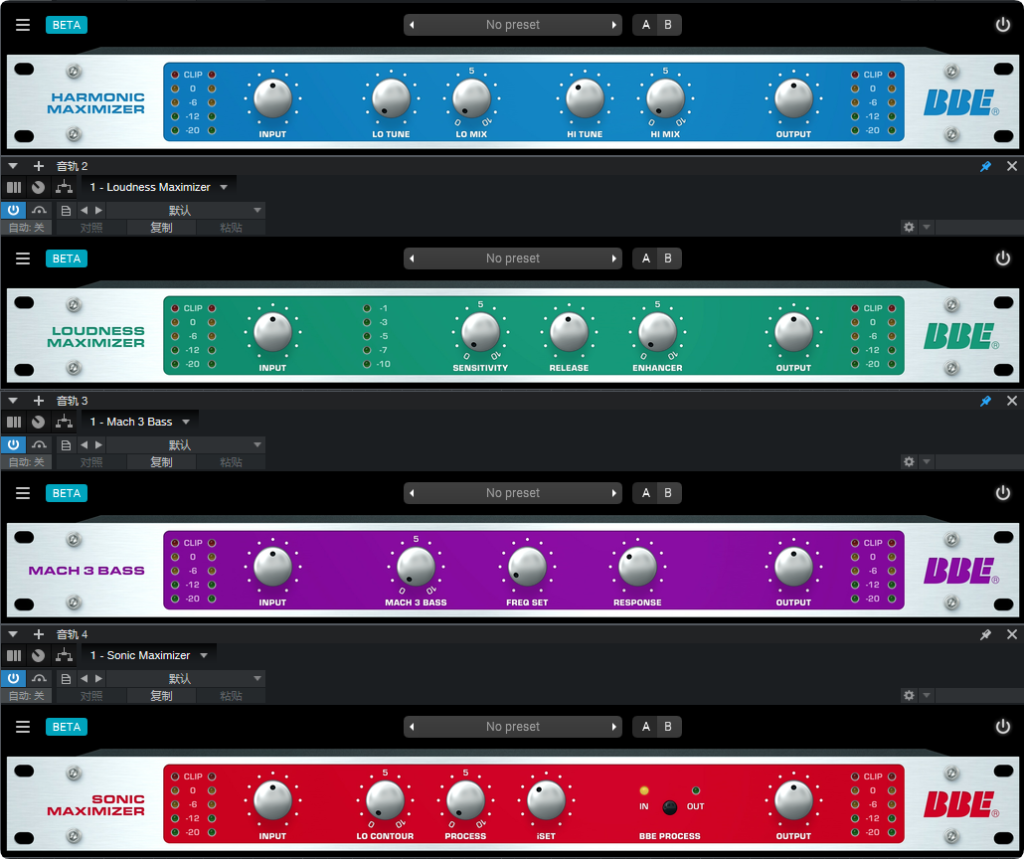Add plugin with plus icon on 音轨 4

coord(39,634)
